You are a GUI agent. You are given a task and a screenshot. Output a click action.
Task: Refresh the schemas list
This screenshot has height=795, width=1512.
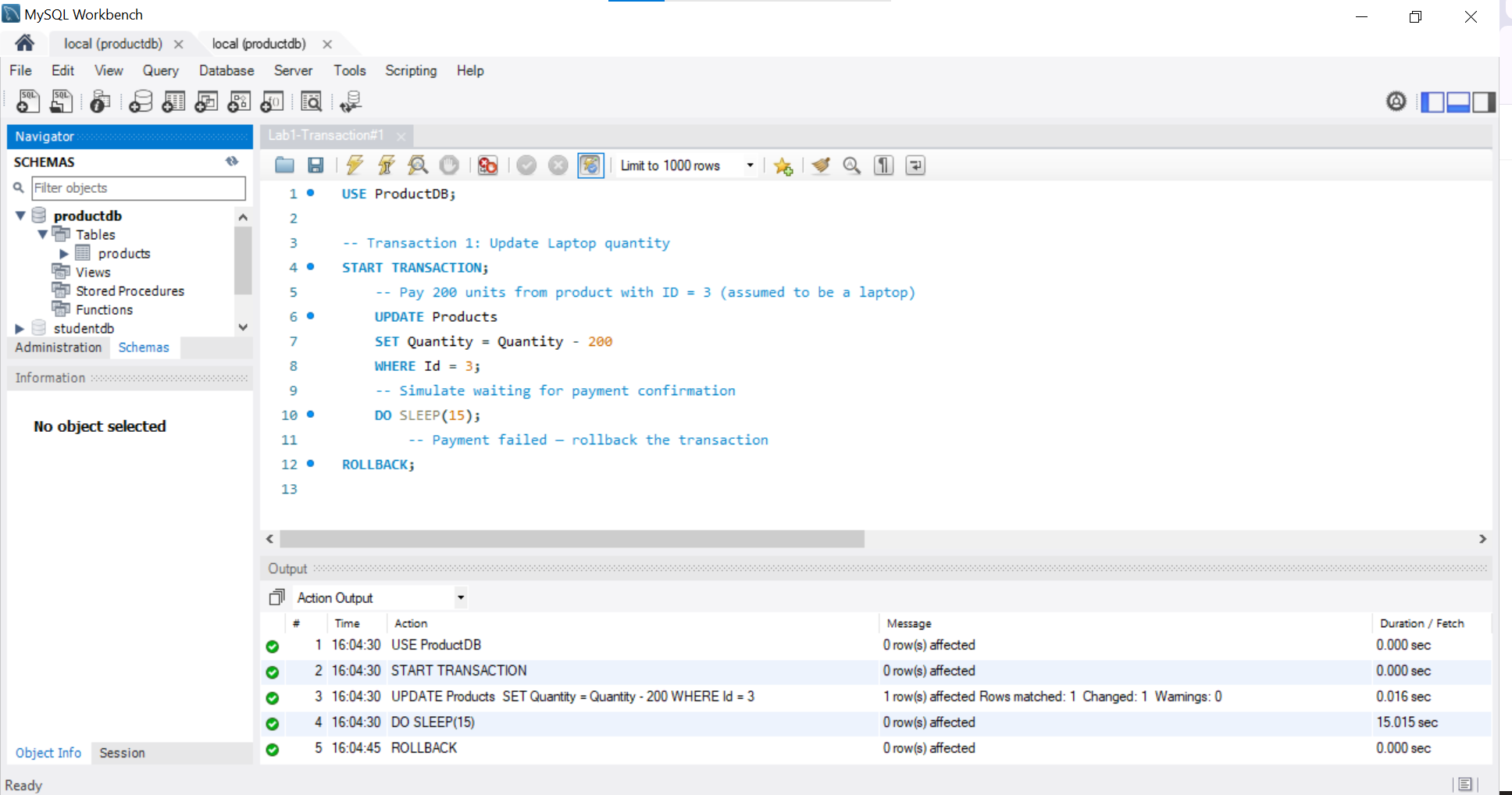(232, 161)
